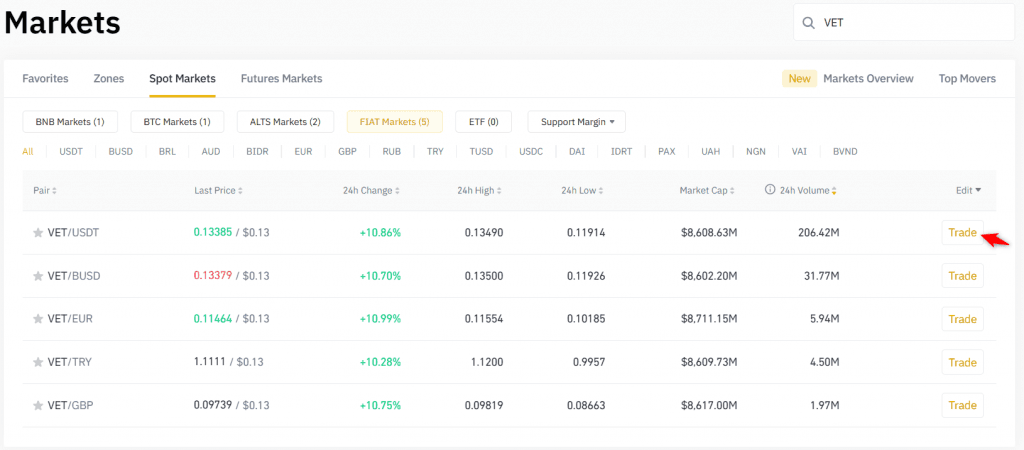1024x450 pixels.
Task: Switch to the Favorites tab
Action: coord(45,78)
